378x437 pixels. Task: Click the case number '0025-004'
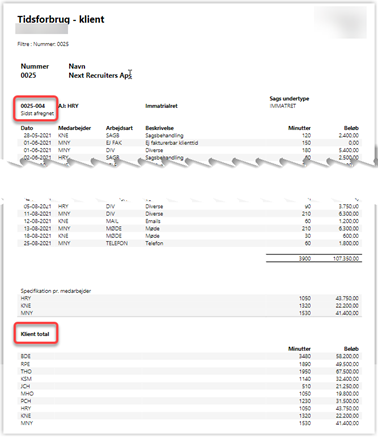(x=33, y=106)
